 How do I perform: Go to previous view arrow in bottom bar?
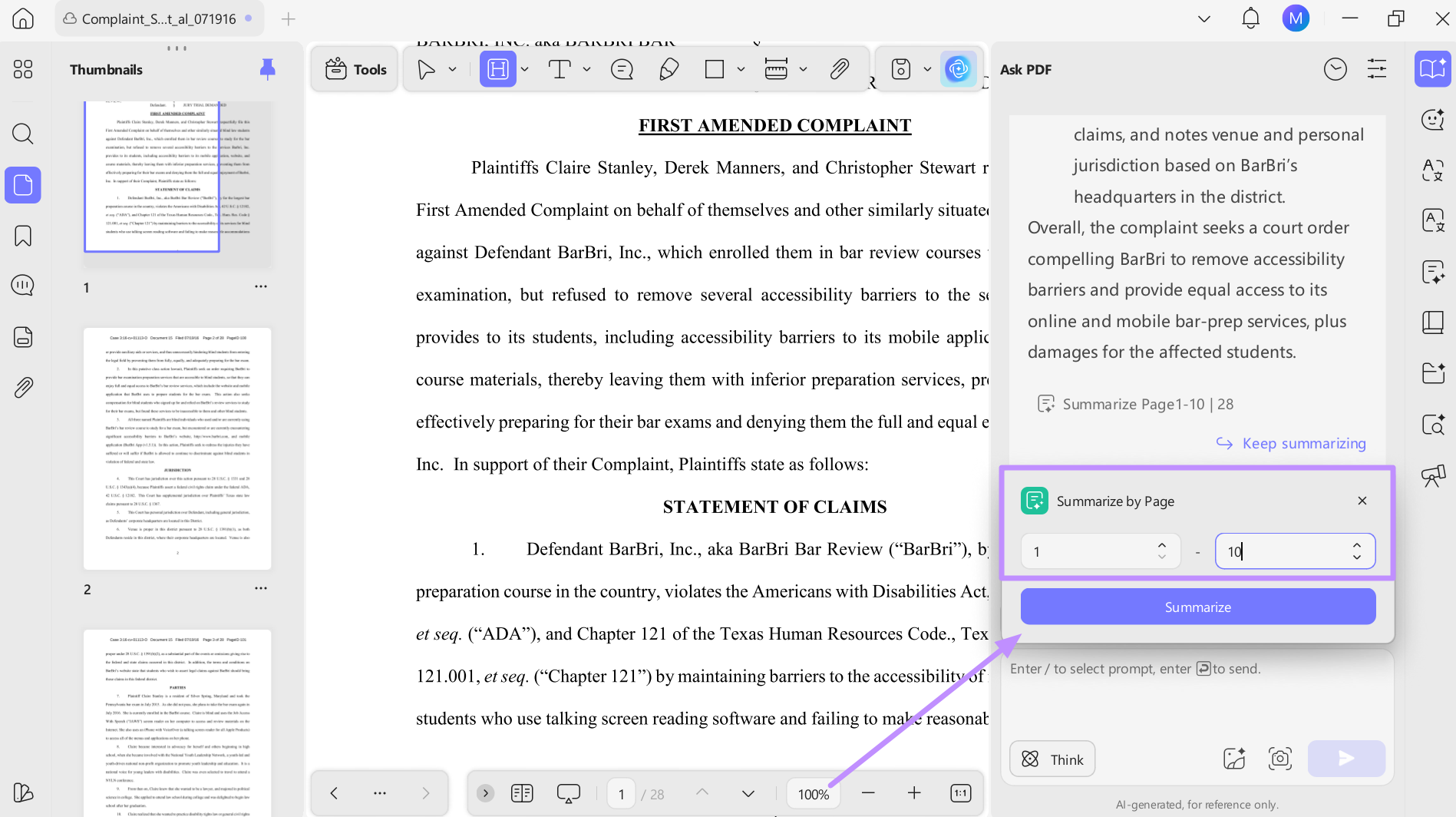[x=334, y=793]
